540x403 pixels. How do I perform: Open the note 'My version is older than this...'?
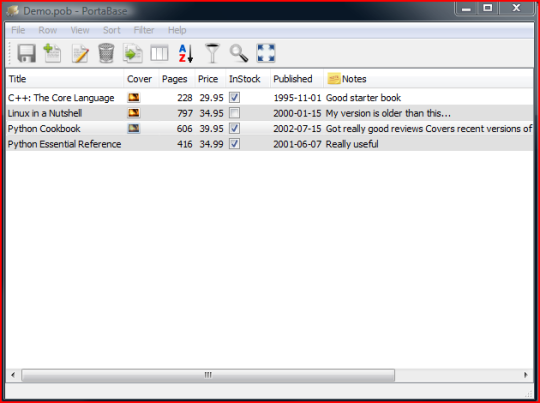point(388,113)
